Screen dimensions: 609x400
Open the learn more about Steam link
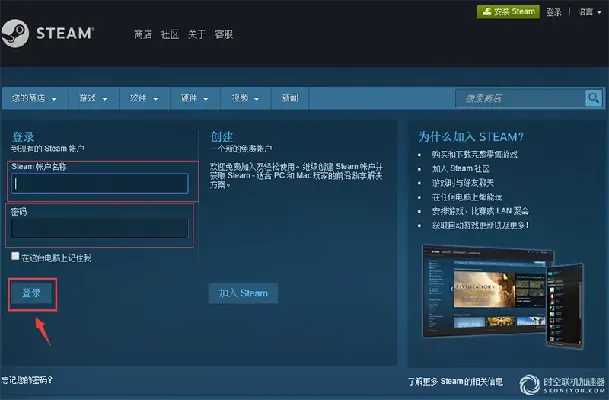pyautogui.click(x=456, y=382)
